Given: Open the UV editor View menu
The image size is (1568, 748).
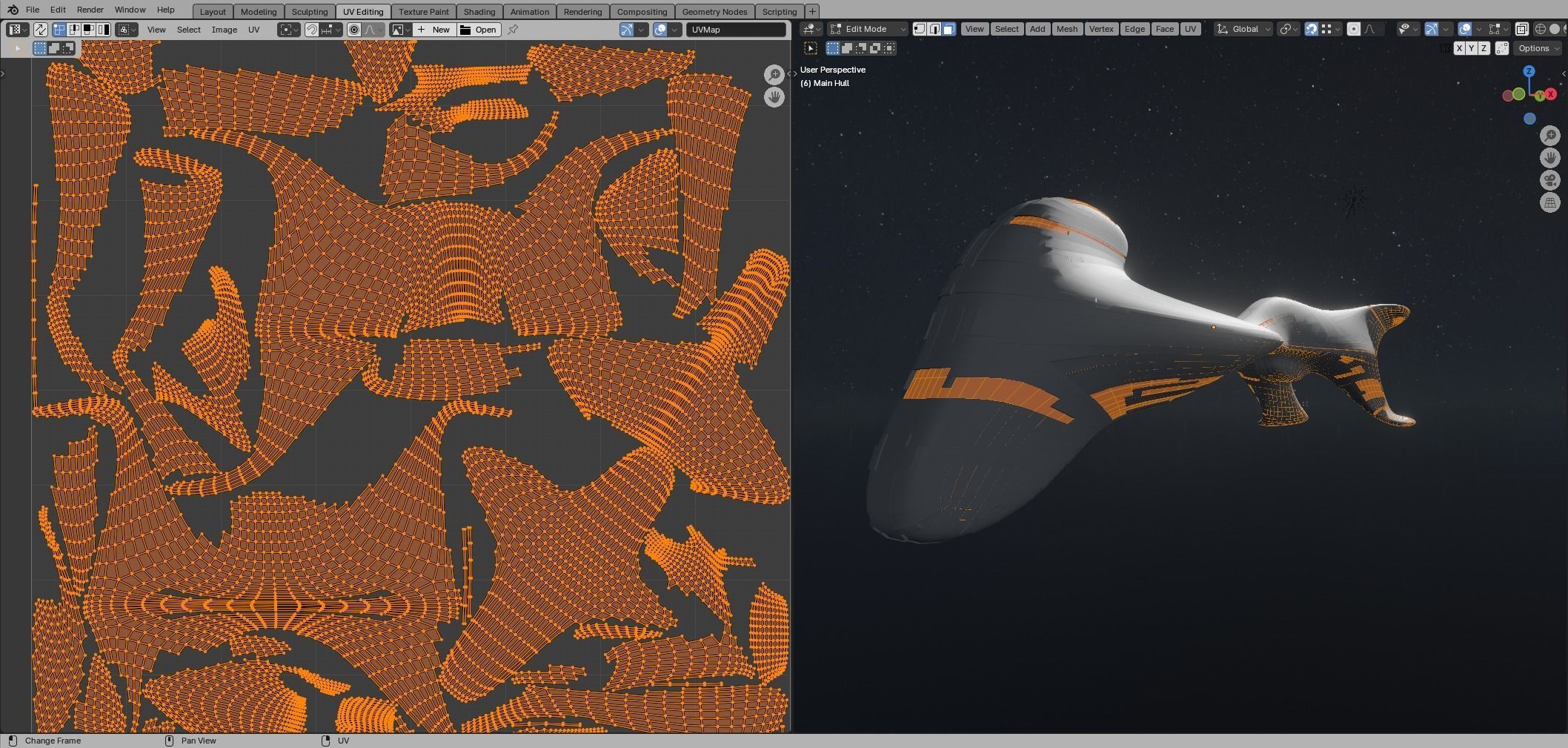Looking at the screenshot, I should (x=156, y=30).
